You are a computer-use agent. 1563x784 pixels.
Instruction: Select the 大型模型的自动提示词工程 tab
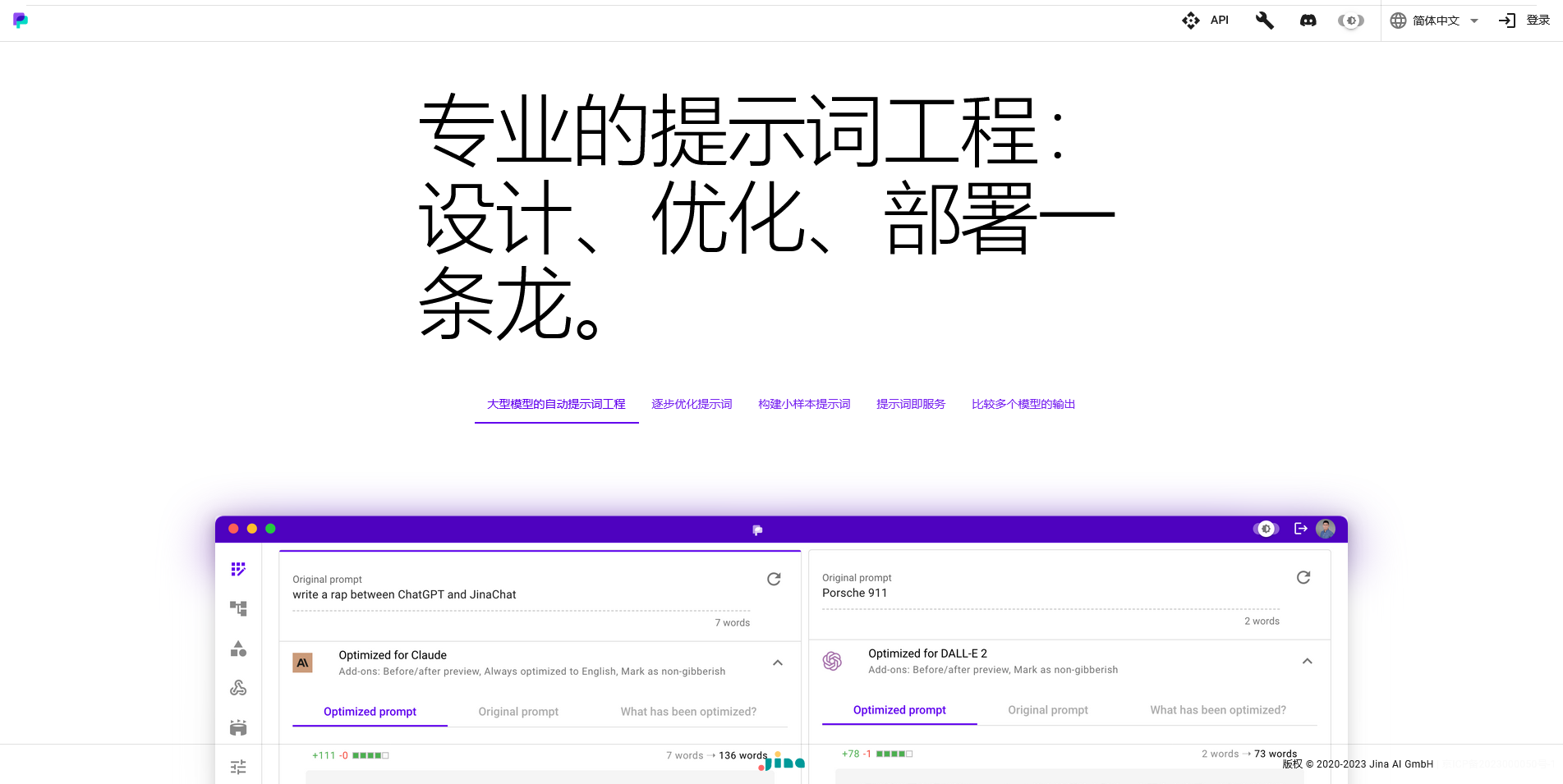pyautogui.click(x=556, y=404)
